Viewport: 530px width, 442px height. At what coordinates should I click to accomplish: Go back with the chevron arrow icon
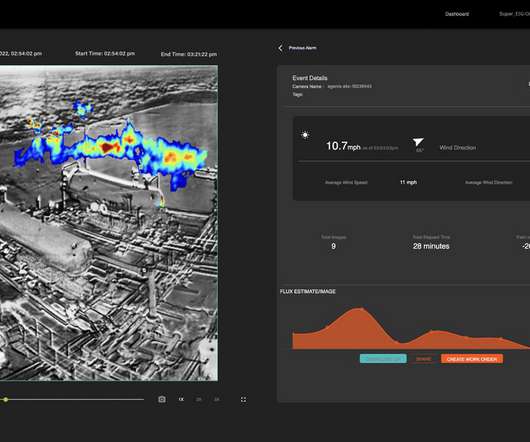tap(280, 48)
